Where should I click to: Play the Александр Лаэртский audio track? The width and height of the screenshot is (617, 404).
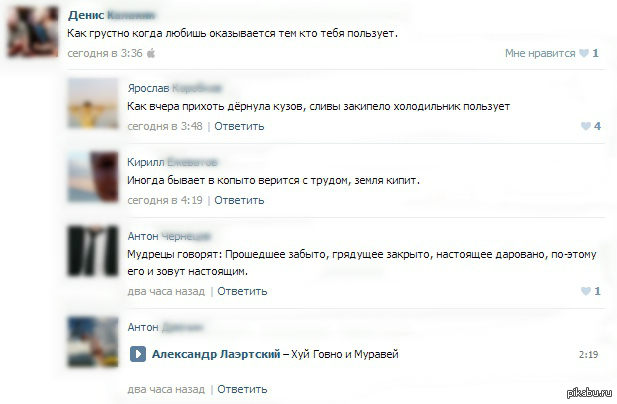(x=138, y=354)
